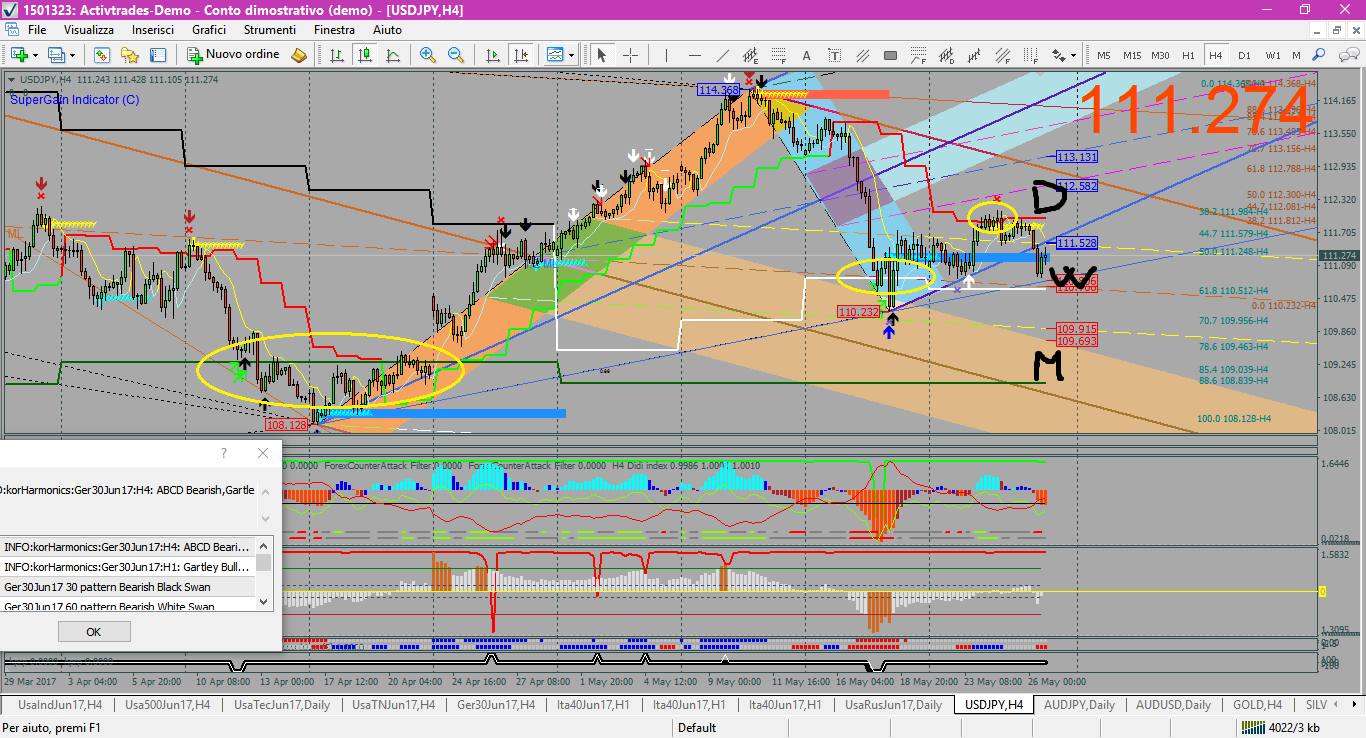Open the search magnifier icon
Screen dimensions: 1366x738
[1318, 55]
